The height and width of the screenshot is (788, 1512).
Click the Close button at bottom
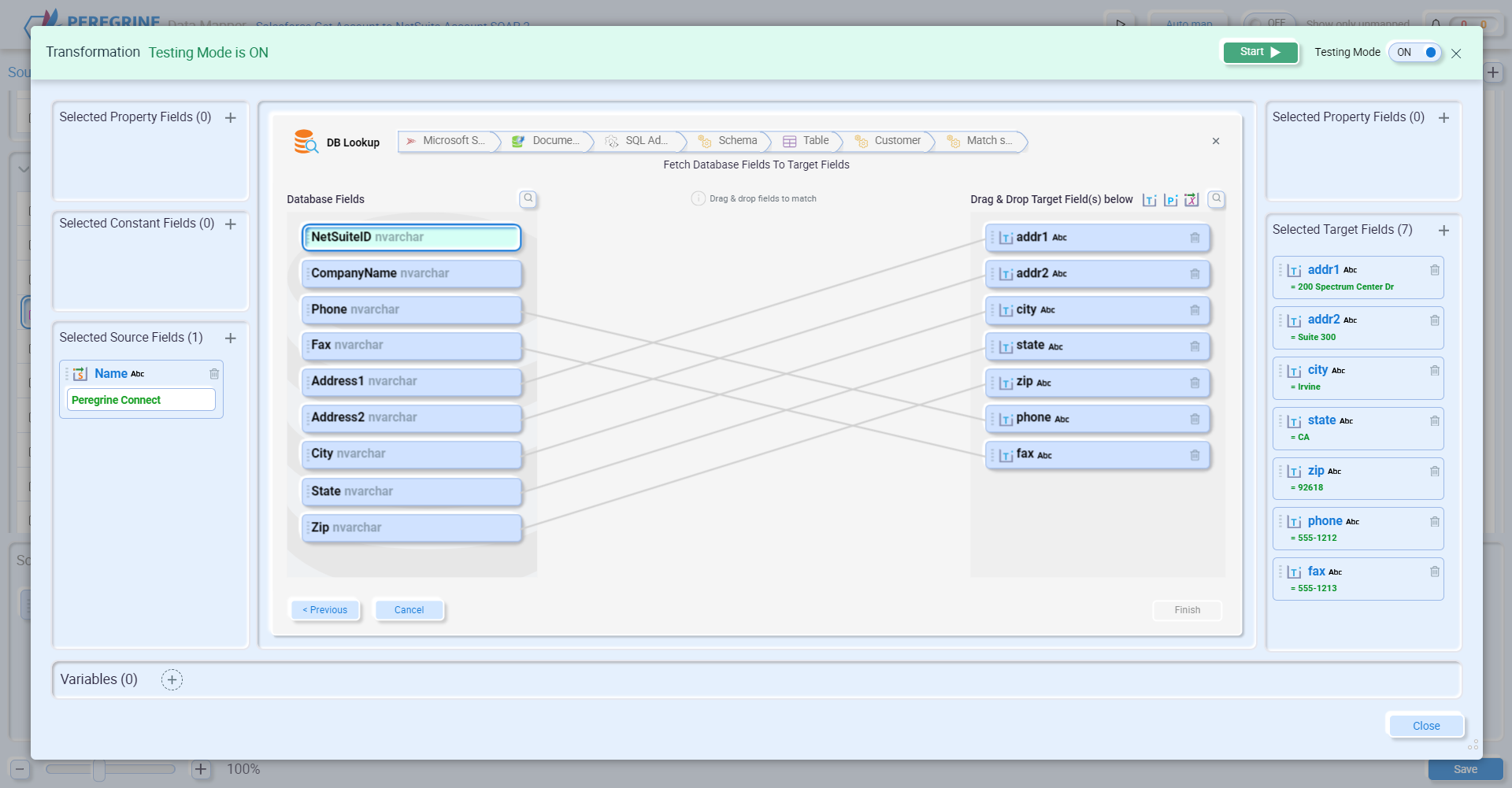pos(1426,726)
